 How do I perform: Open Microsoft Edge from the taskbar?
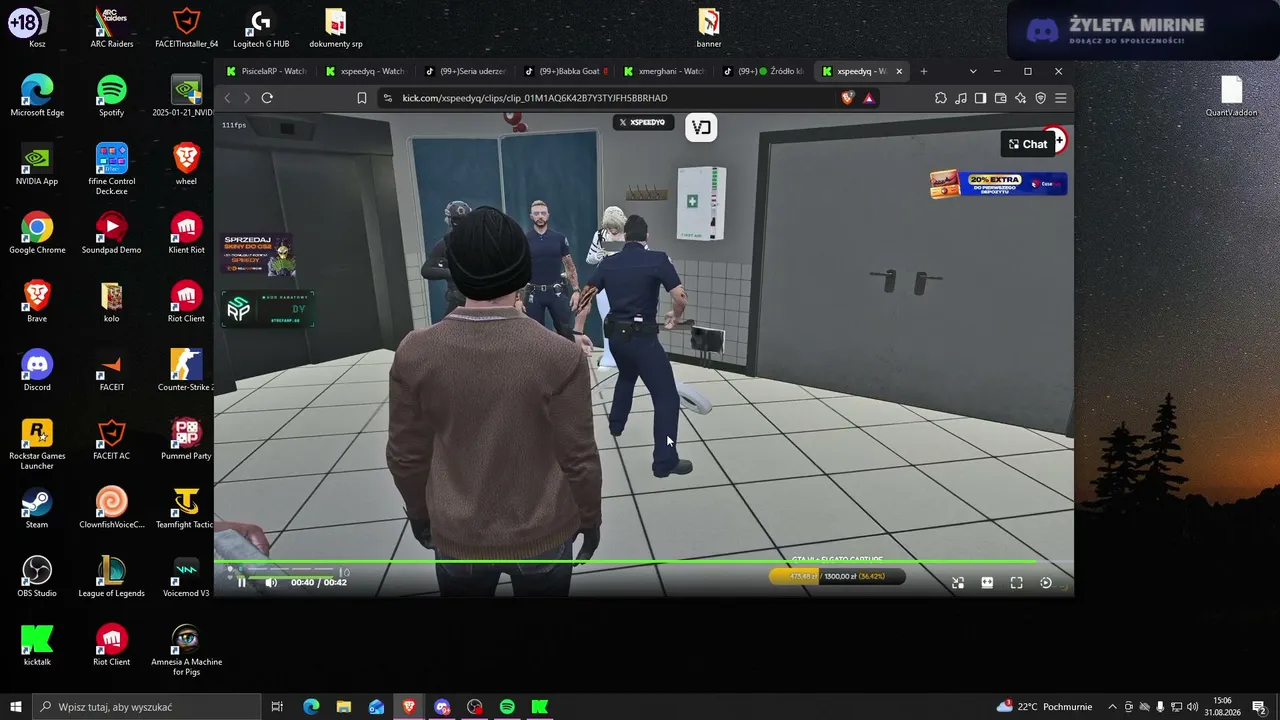point(311,707)
